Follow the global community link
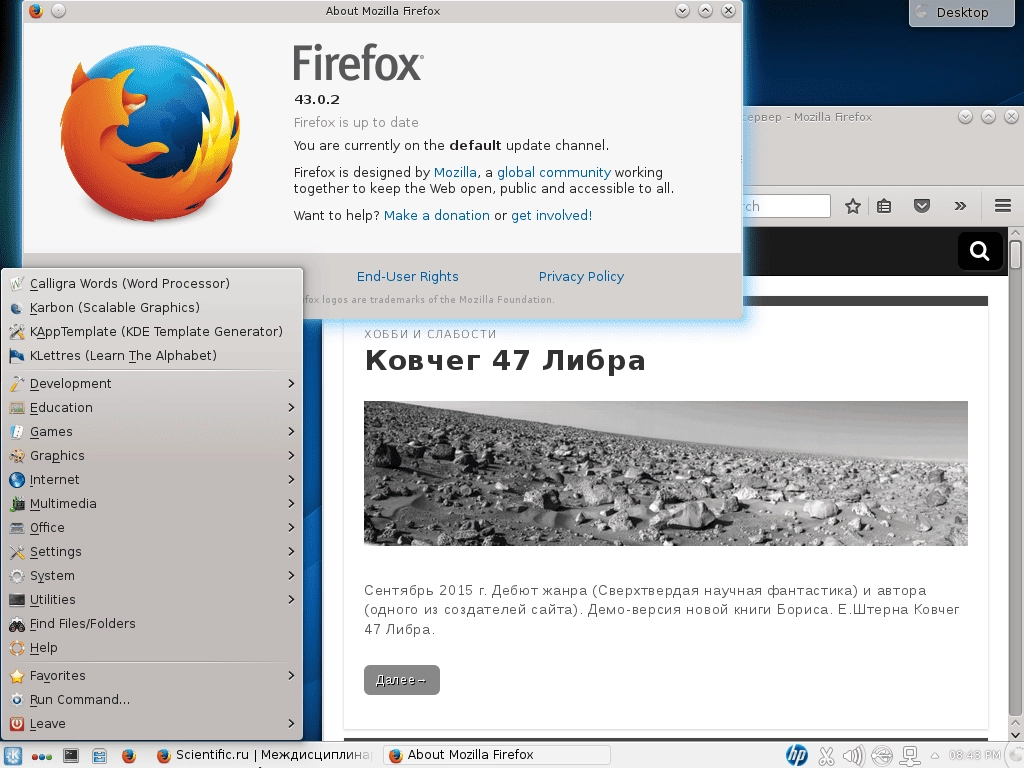This screenshot has width=1024, height=768. coord(554,172)
